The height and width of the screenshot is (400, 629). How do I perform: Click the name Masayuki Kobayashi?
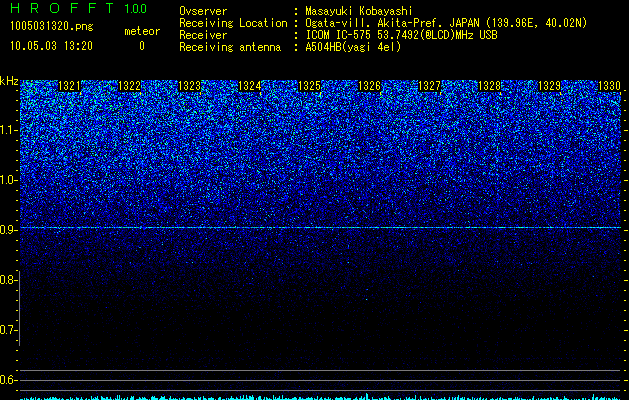pyautogui.click(x=359, y=11)
